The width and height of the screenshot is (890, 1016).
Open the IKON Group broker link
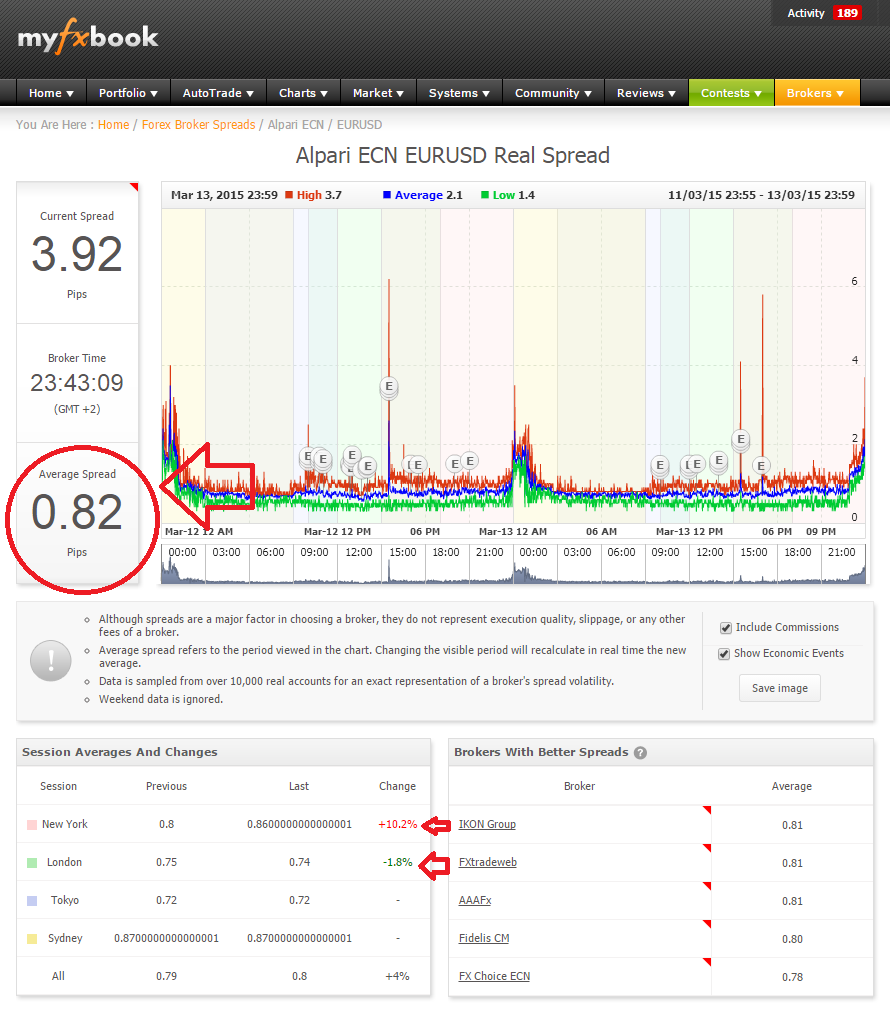pos(487,824)
